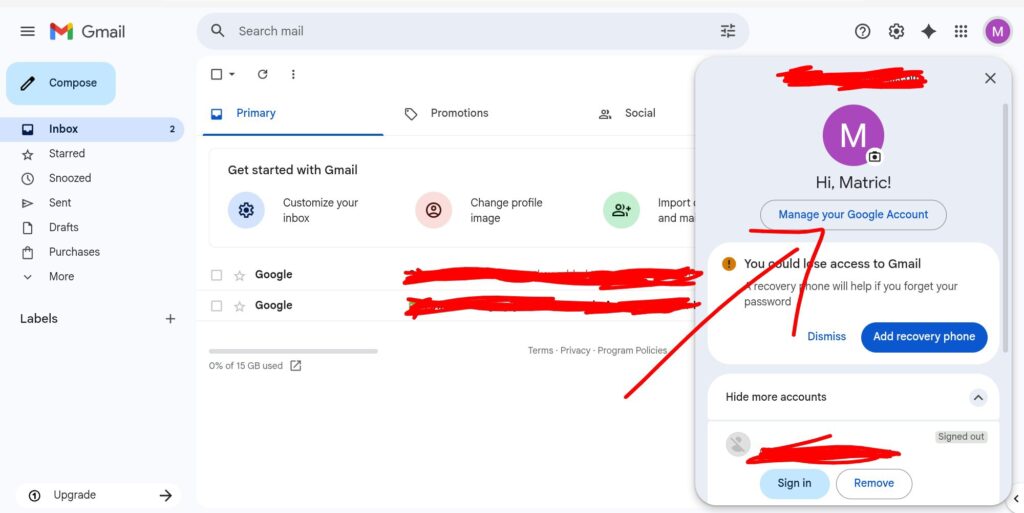Open the Google apps grid
This screenshot has height=513, width=1024.
point(961,31)
